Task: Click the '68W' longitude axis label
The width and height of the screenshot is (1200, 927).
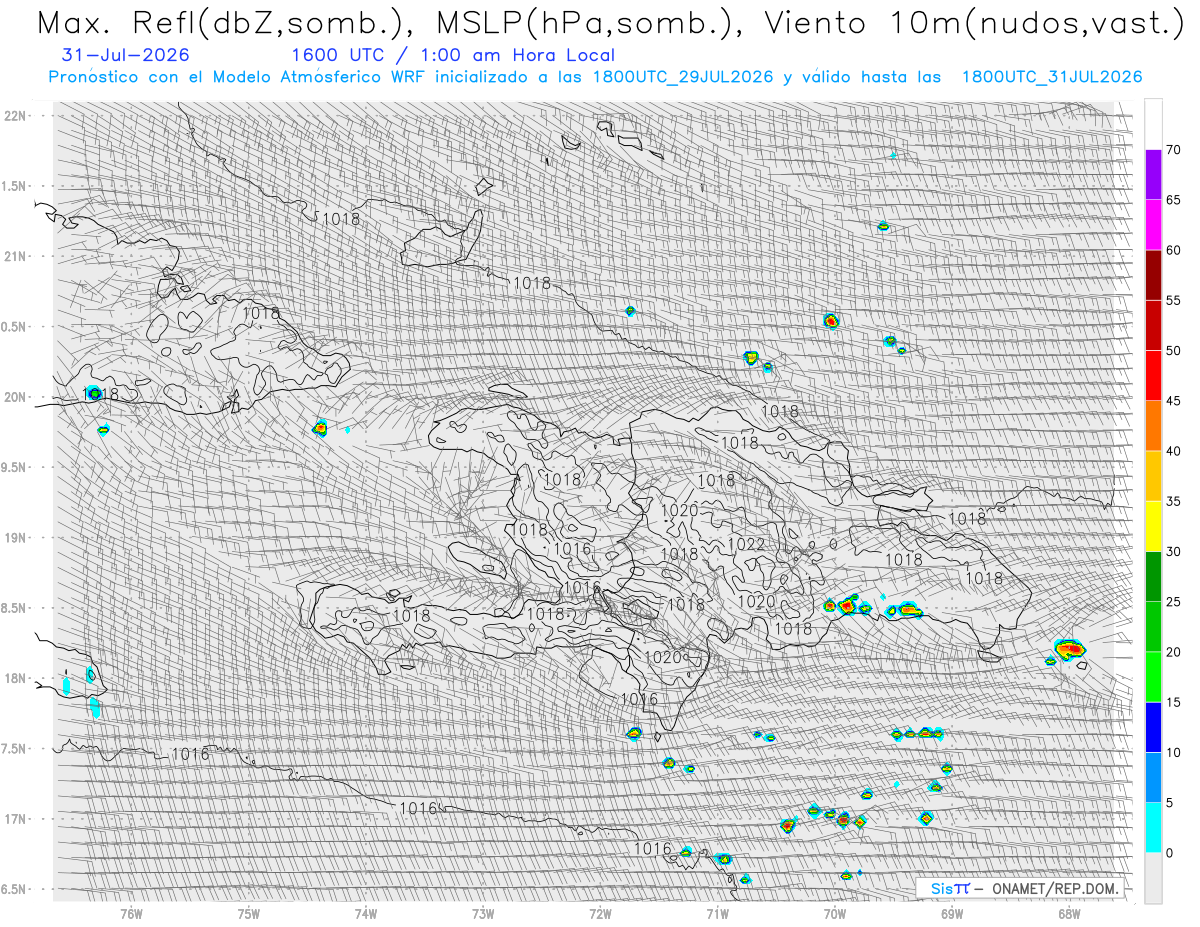Action: (x=1069, y=913)
